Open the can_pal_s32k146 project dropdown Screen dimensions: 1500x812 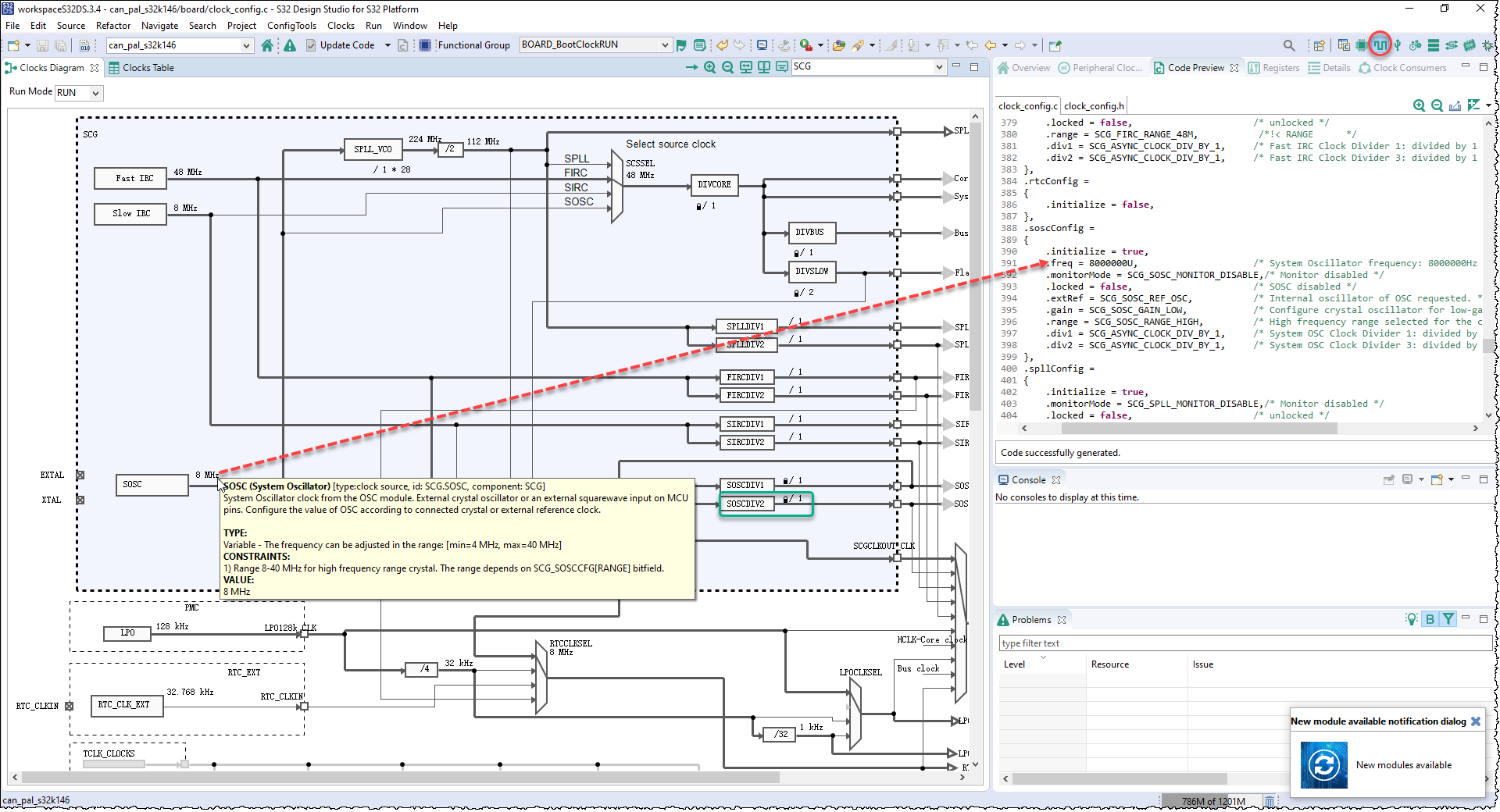coord(246,45)
